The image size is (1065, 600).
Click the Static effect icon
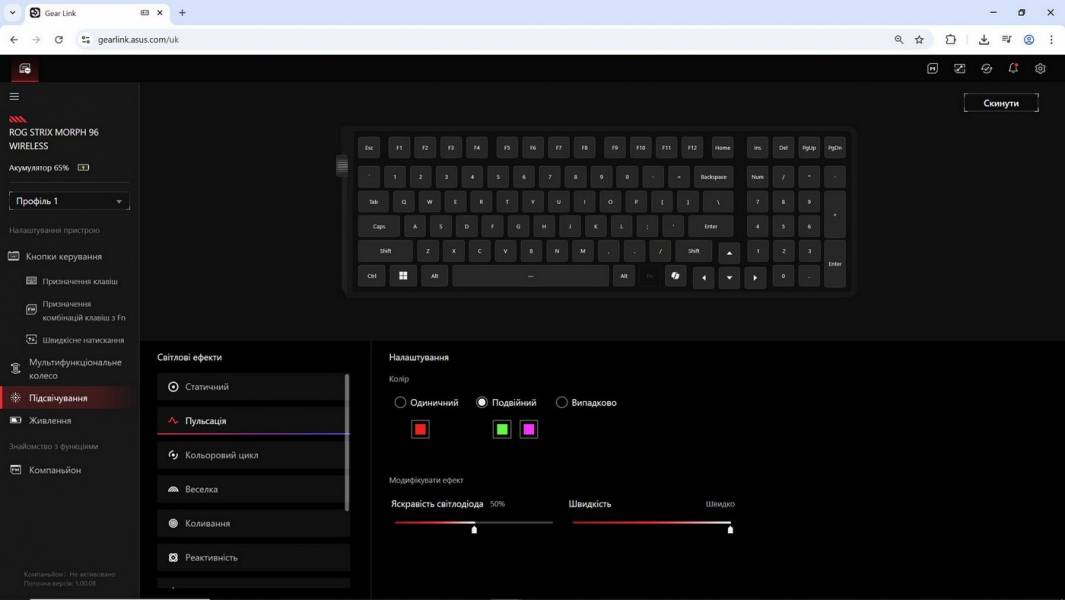(x=173, y=387)
